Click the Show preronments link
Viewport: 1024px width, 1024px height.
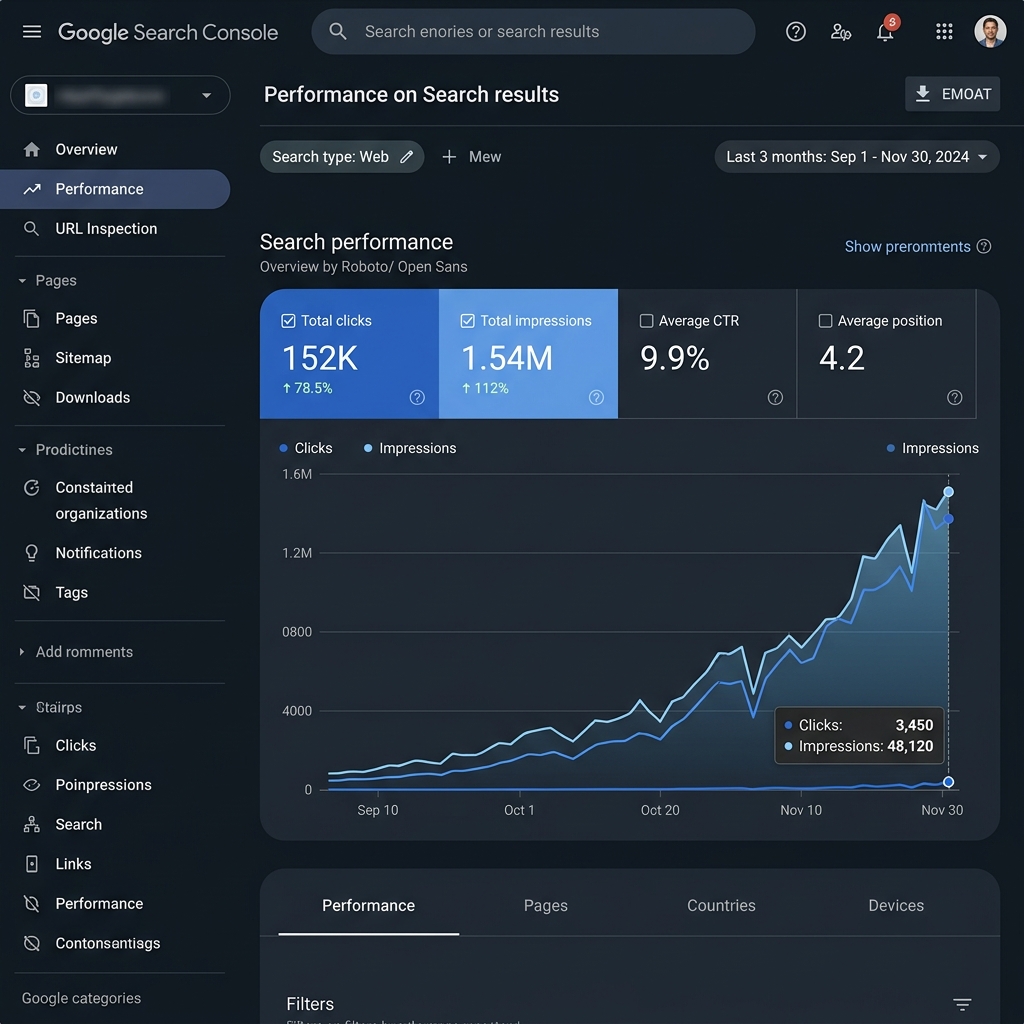[x=907, y=247]
